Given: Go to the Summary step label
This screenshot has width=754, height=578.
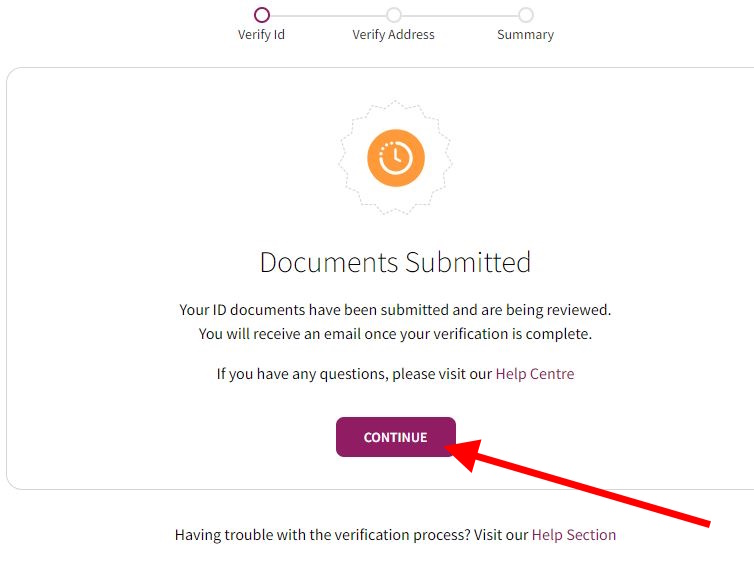Looking at the screenshot, I should point(526,35).
